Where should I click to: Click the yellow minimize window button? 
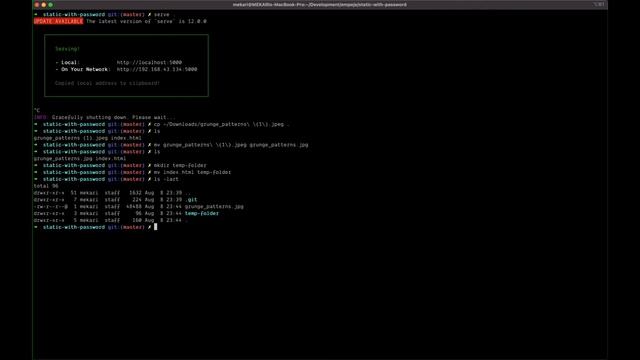tap(44, 5)
